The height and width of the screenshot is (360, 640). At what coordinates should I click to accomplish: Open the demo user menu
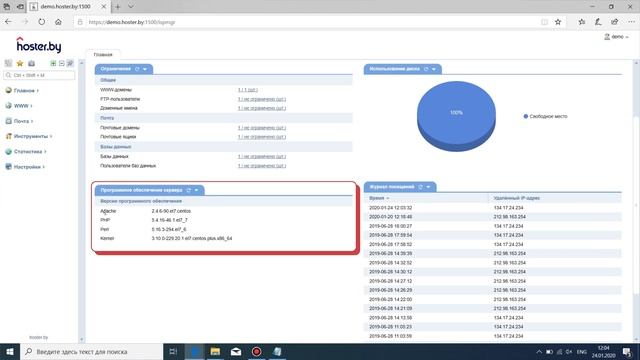pyautogui.click(x=617, y=37)
